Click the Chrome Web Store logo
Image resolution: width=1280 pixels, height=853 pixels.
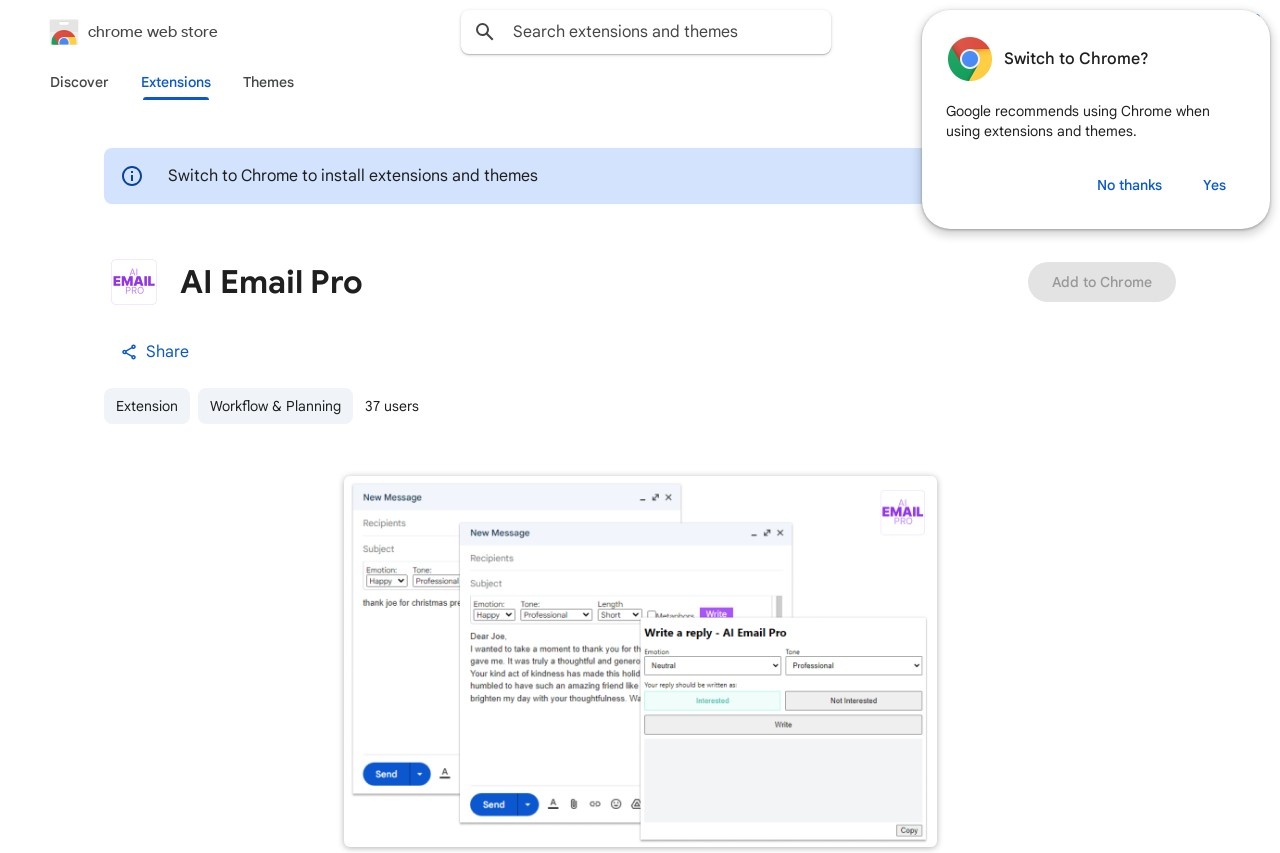point(63,32)
